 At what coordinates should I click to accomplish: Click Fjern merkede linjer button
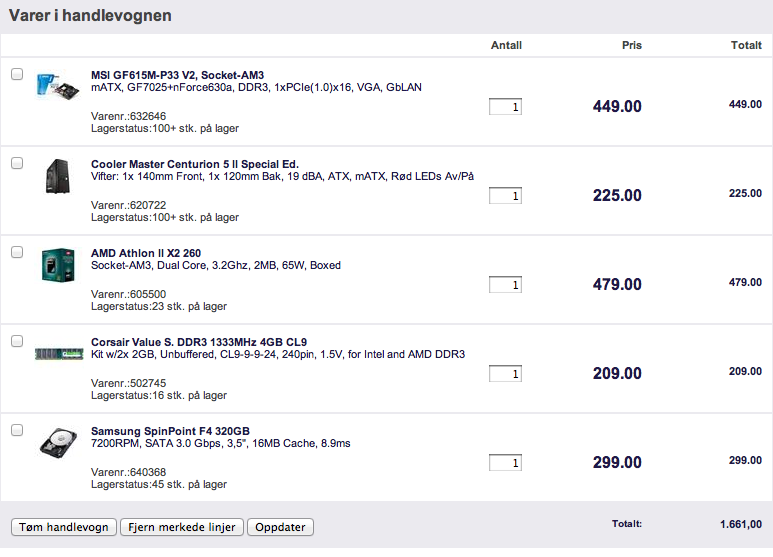[x=181, y=527]
